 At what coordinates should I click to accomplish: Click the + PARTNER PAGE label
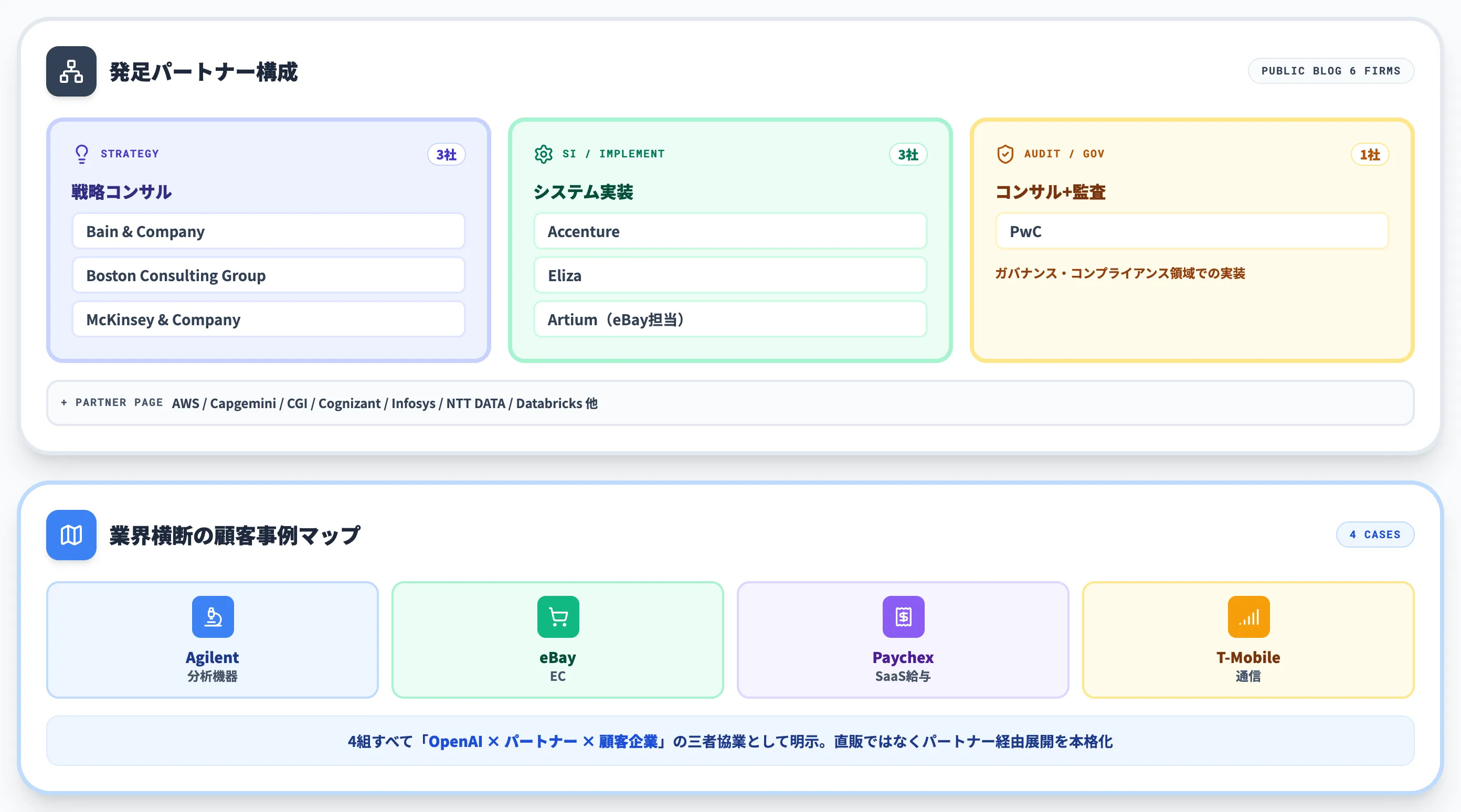112,403
